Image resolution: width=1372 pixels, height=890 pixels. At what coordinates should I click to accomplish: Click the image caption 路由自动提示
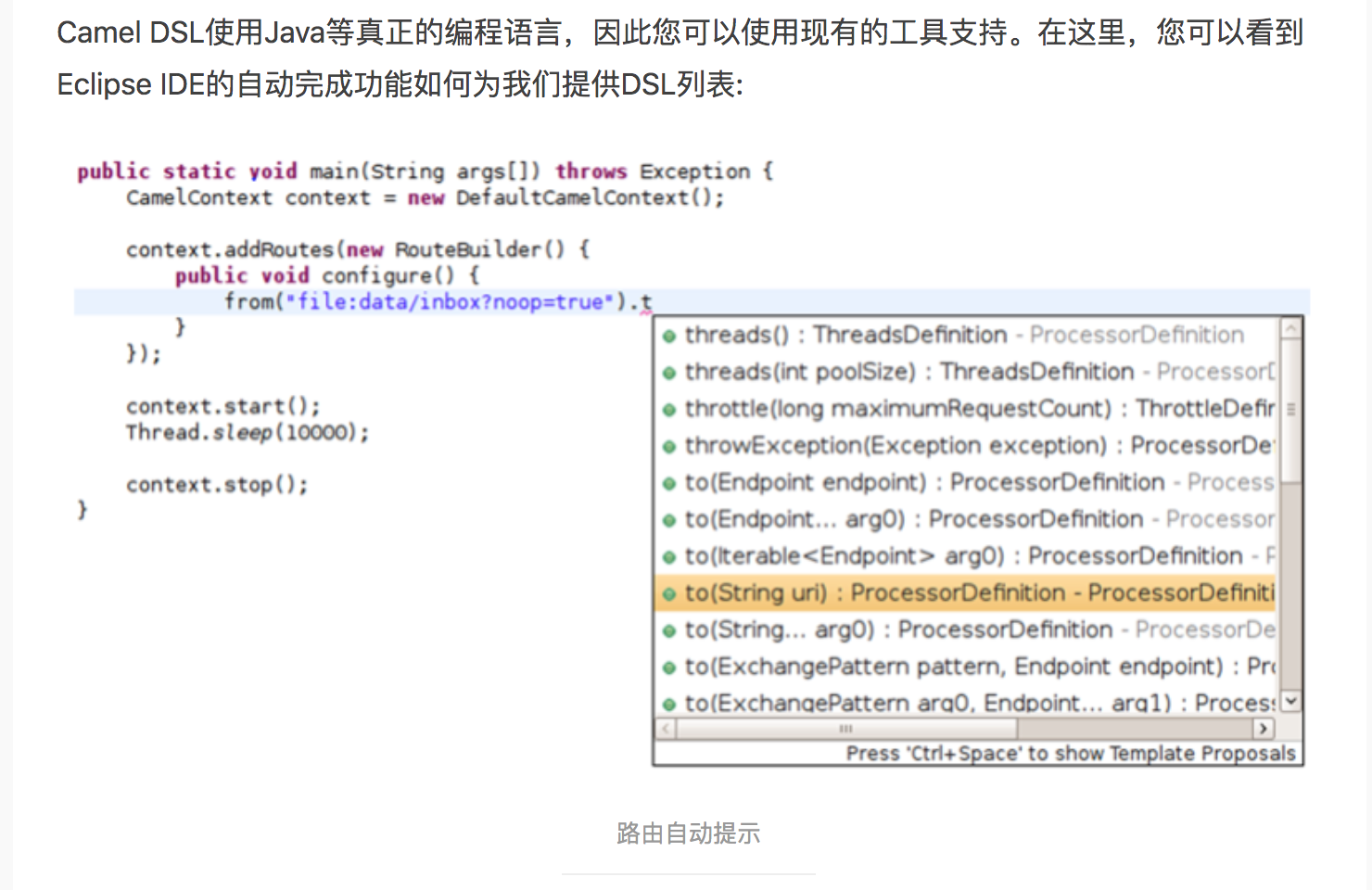(688, 833)
